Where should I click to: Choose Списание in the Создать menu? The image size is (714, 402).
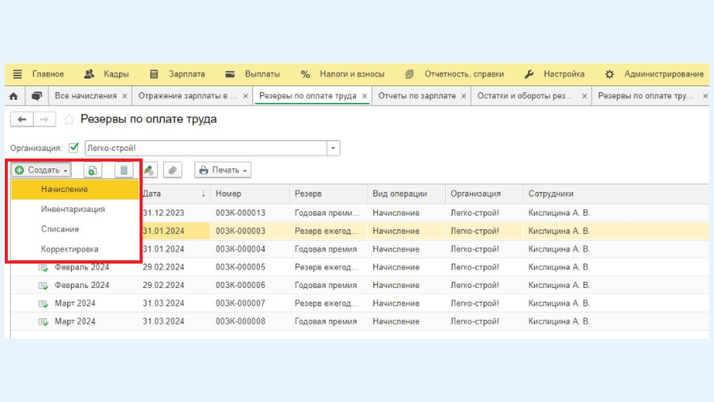tap(60, 229)
